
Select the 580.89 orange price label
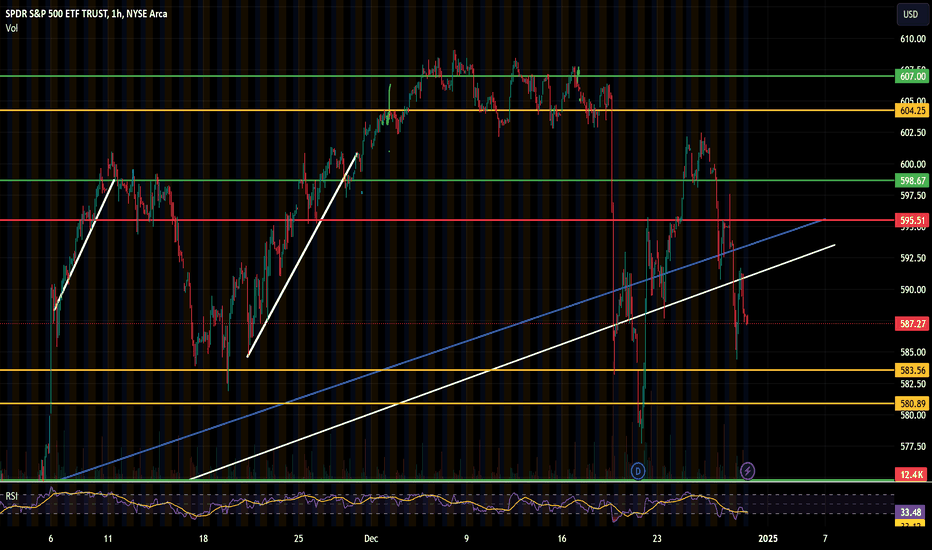click(912, 404)
